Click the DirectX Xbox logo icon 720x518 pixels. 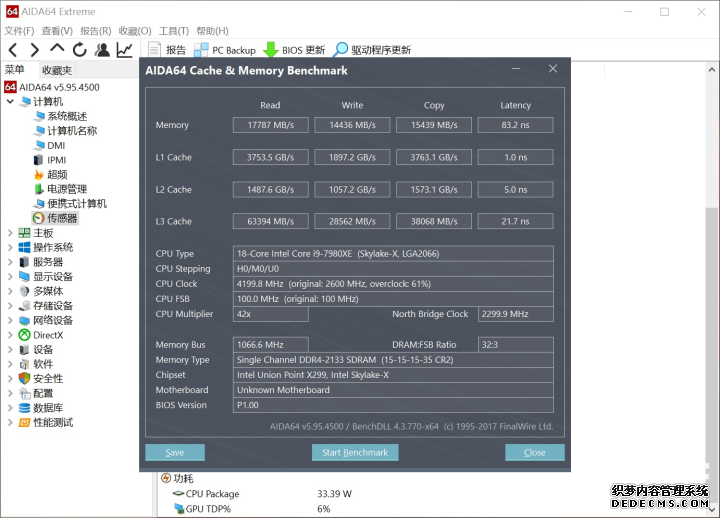(x=24, y=335)
